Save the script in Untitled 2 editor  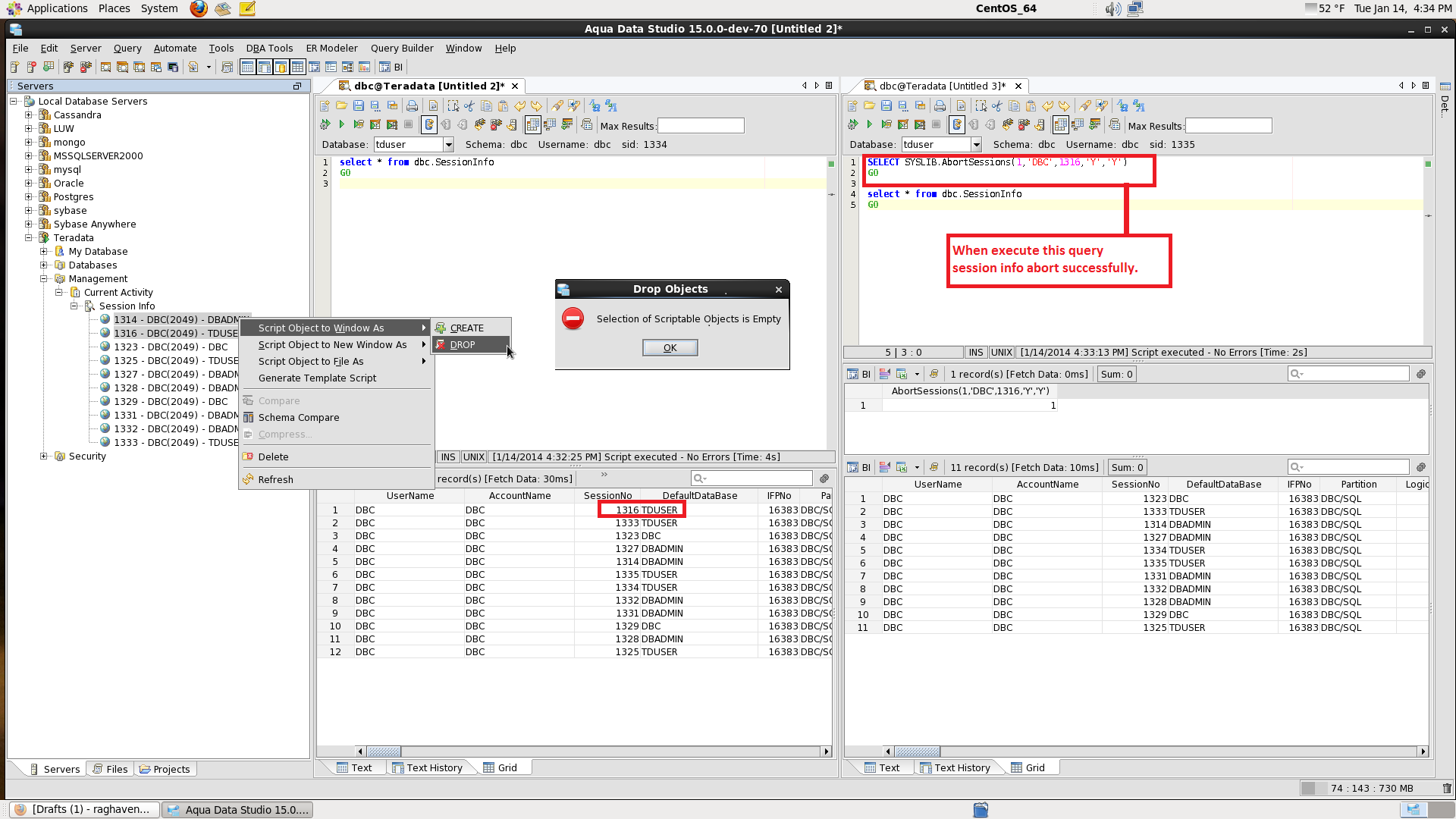359,106
